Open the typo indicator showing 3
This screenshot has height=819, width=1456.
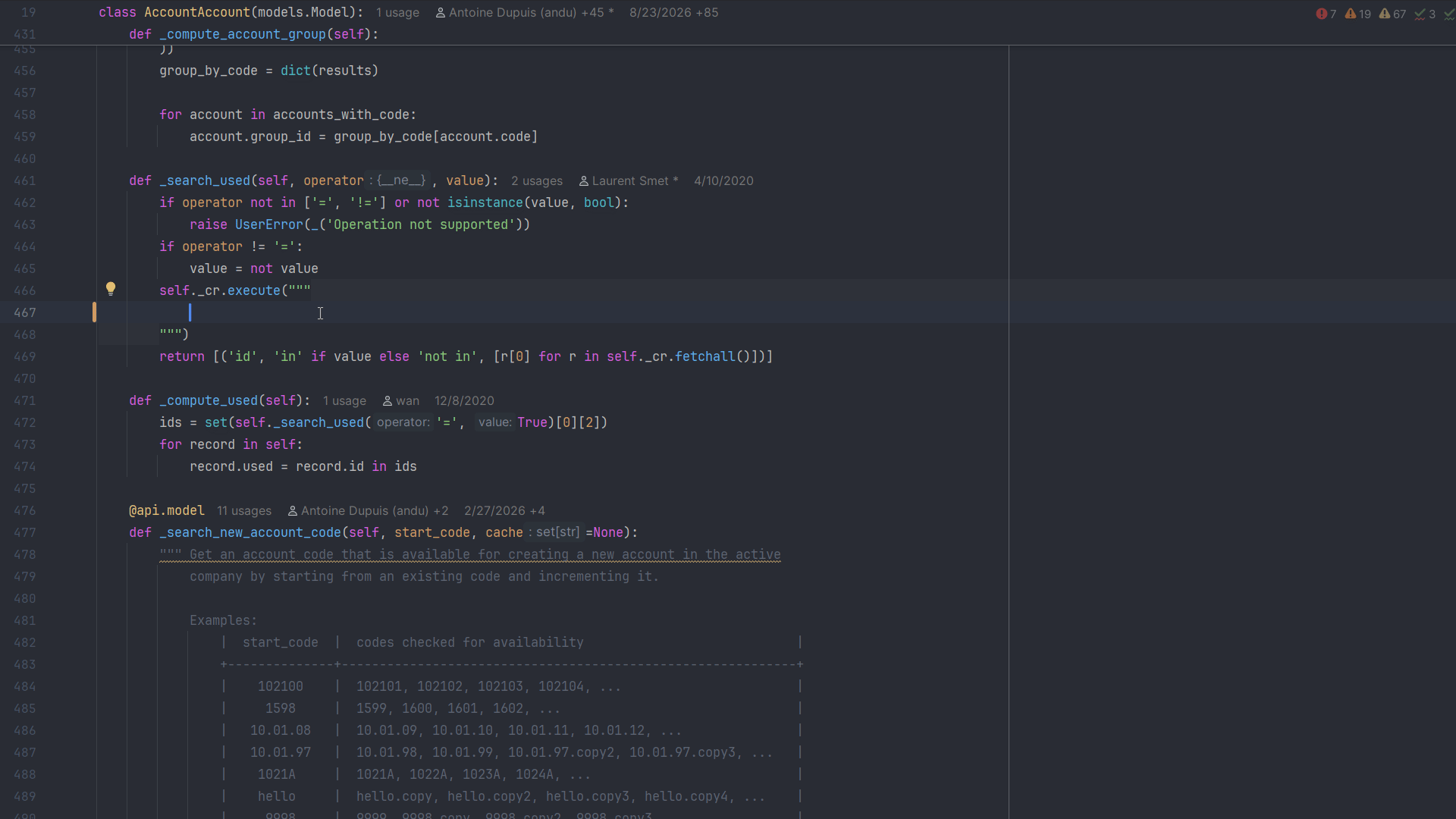click(x=1425, y=14)
